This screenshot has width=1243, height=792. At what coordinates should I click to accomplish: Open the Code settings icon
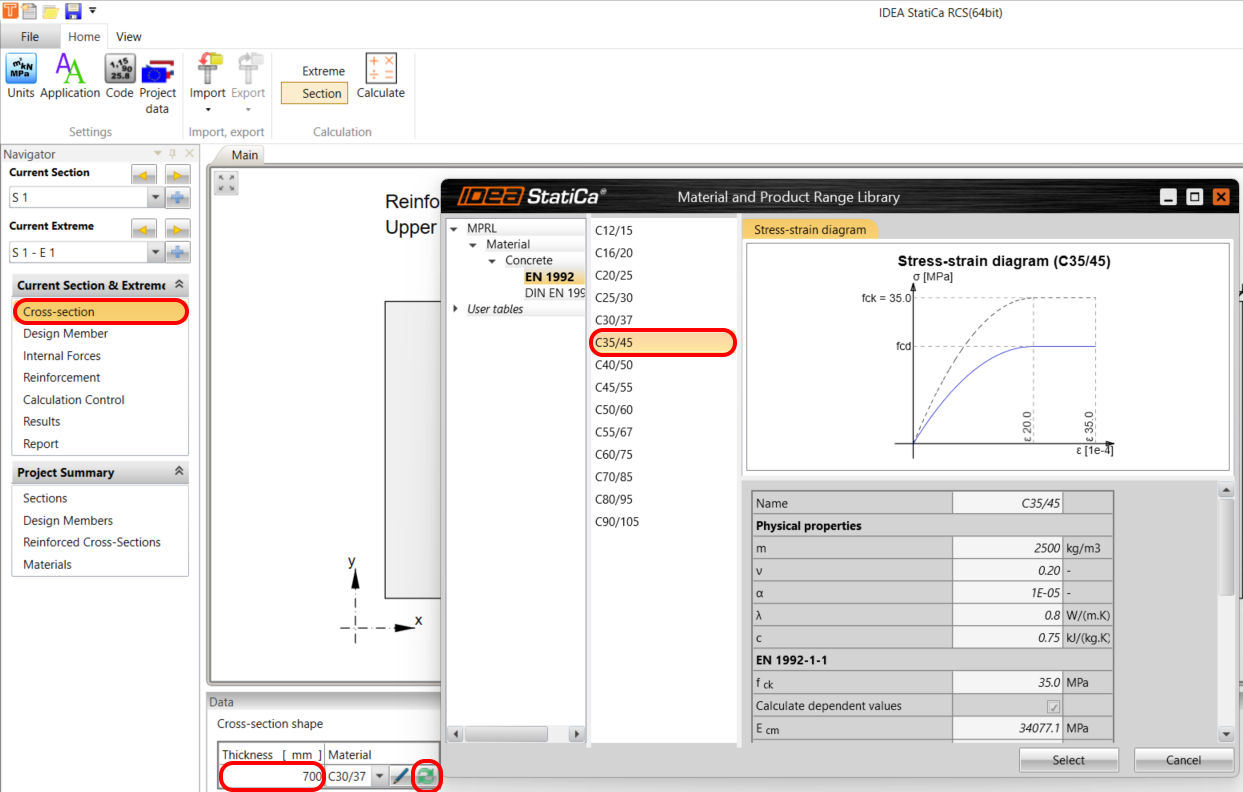click(119, 77)
